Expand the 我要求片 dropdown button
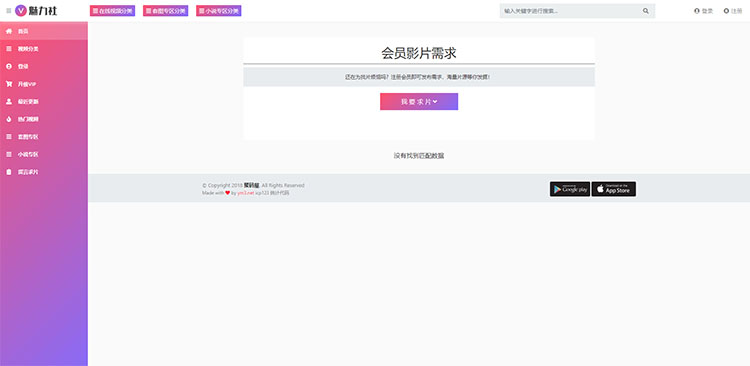 [419, 101]
